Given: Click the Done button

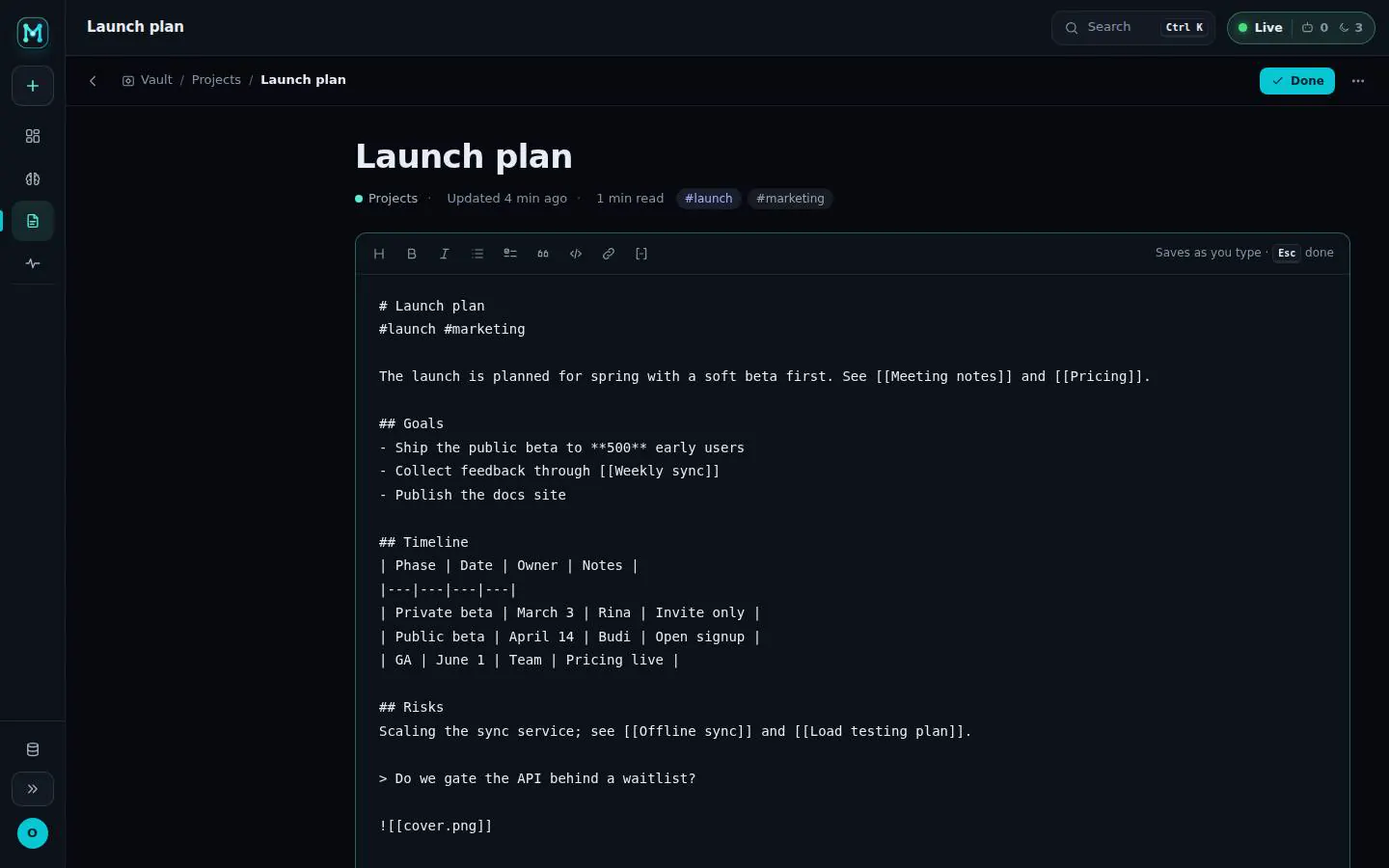Looking at the screenshot, I should [1297, 81].
